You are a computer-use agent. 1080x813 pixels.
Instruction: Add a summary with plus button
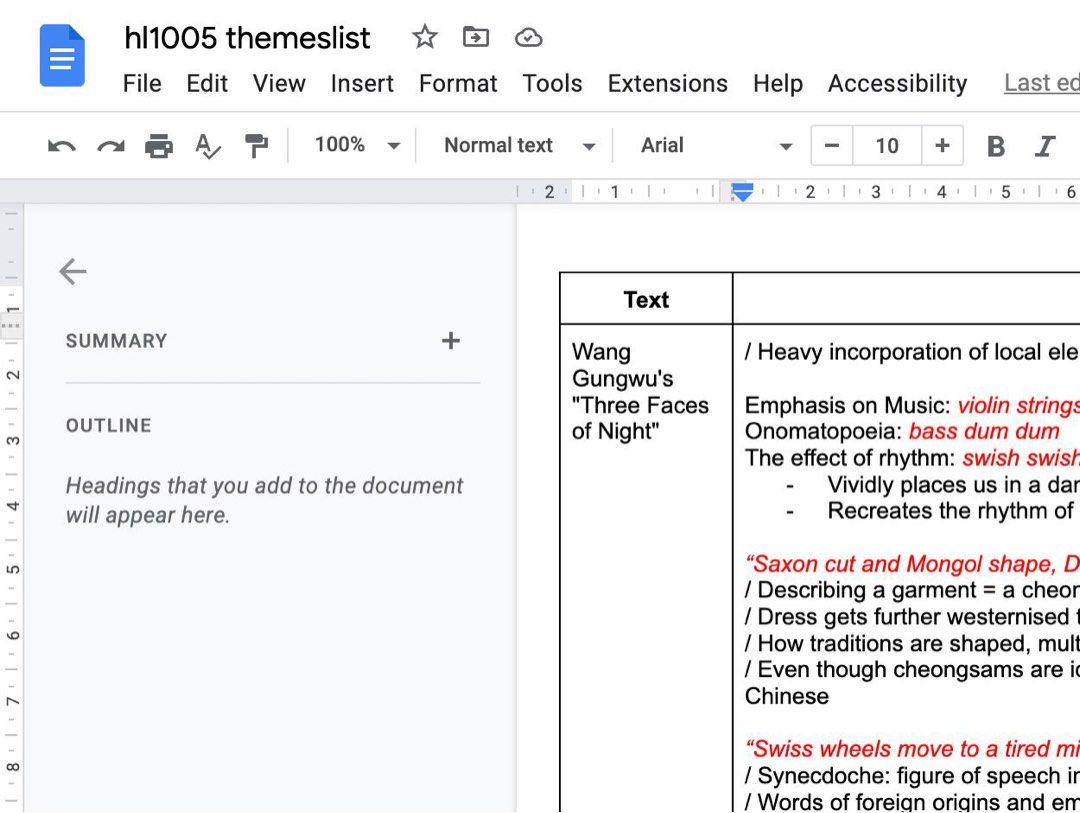click(x=451, y=341)
